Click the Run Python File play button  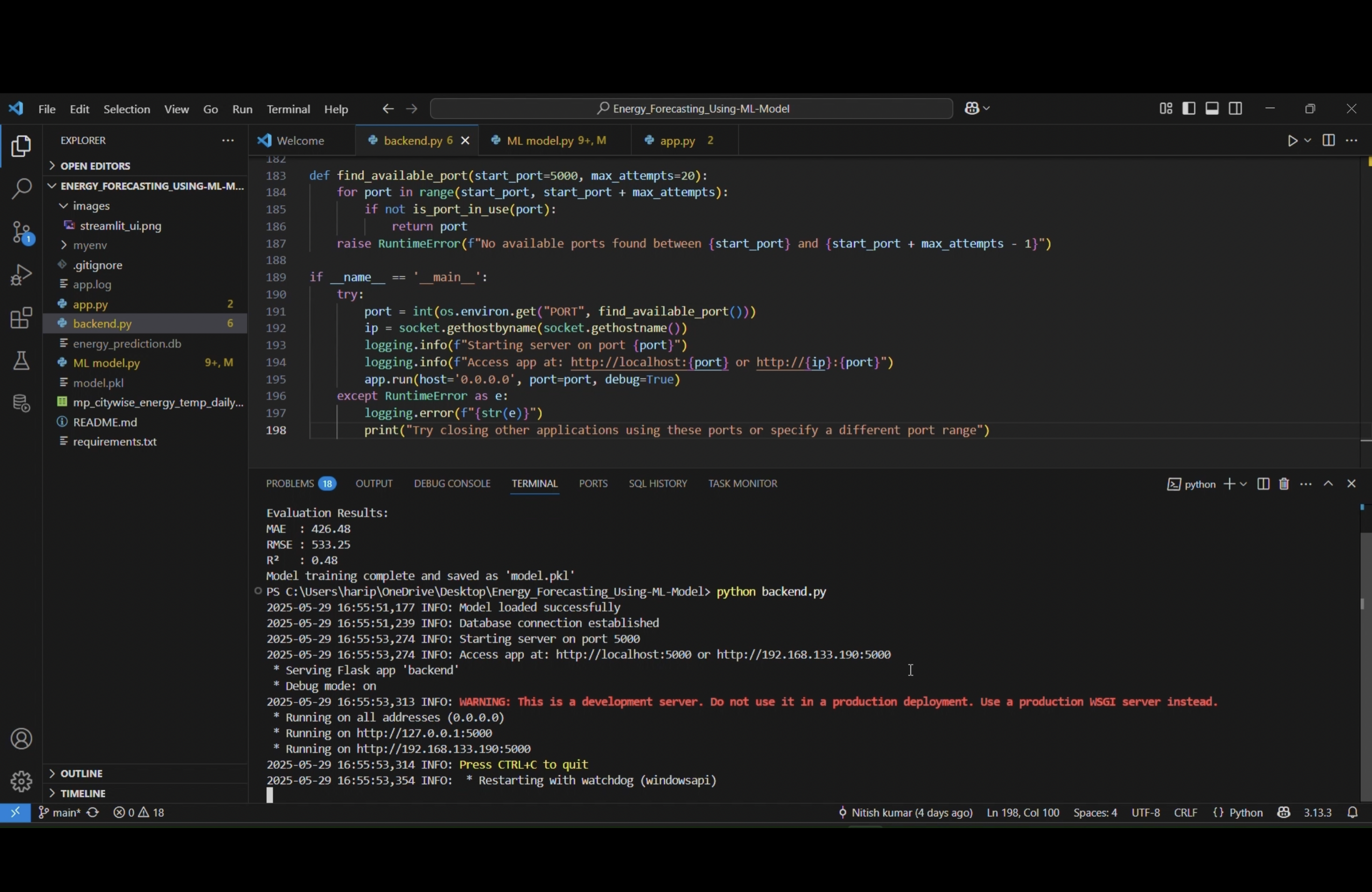(1292, 140)
